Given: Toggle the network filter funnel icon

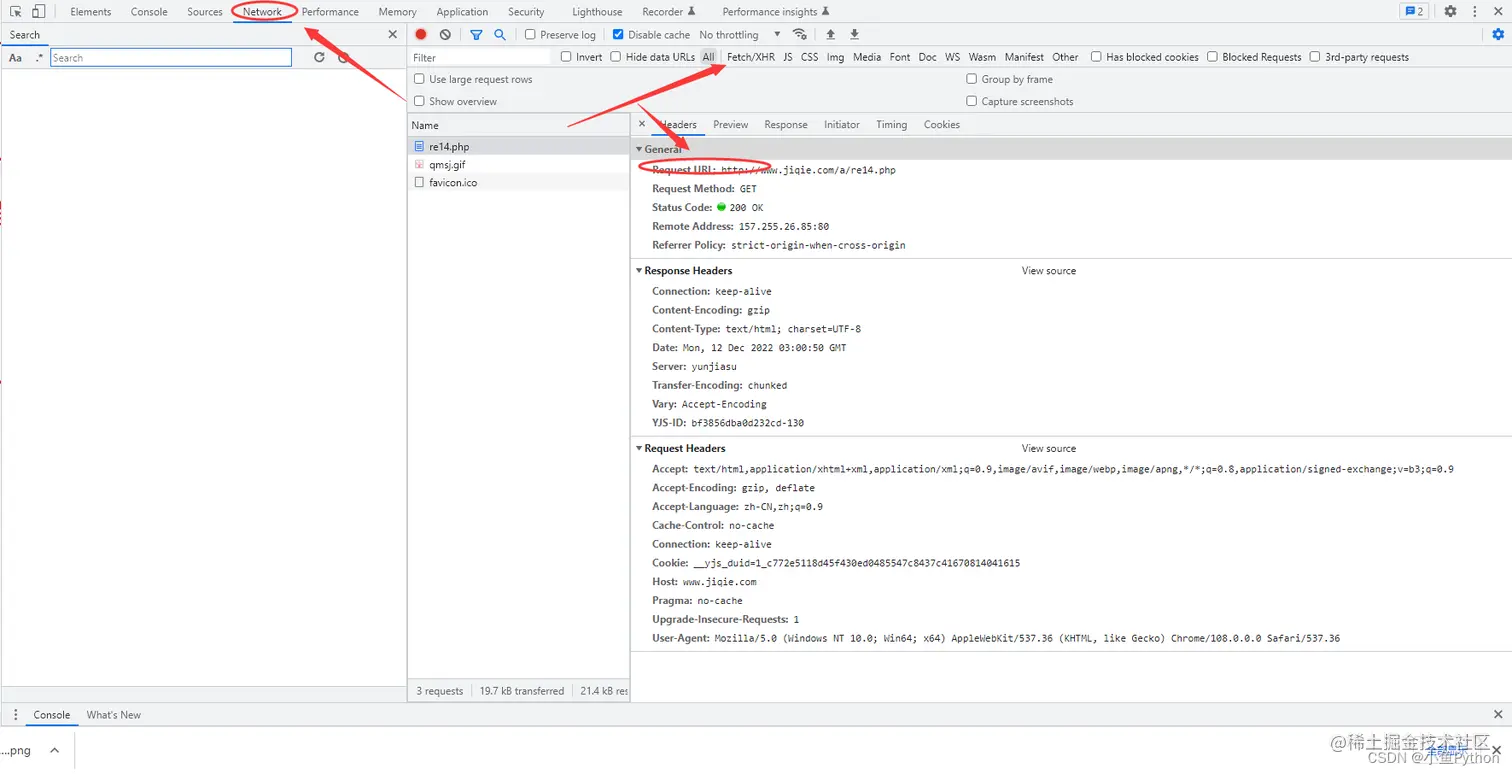Looking at the screenshot, I should click(476, 34).
